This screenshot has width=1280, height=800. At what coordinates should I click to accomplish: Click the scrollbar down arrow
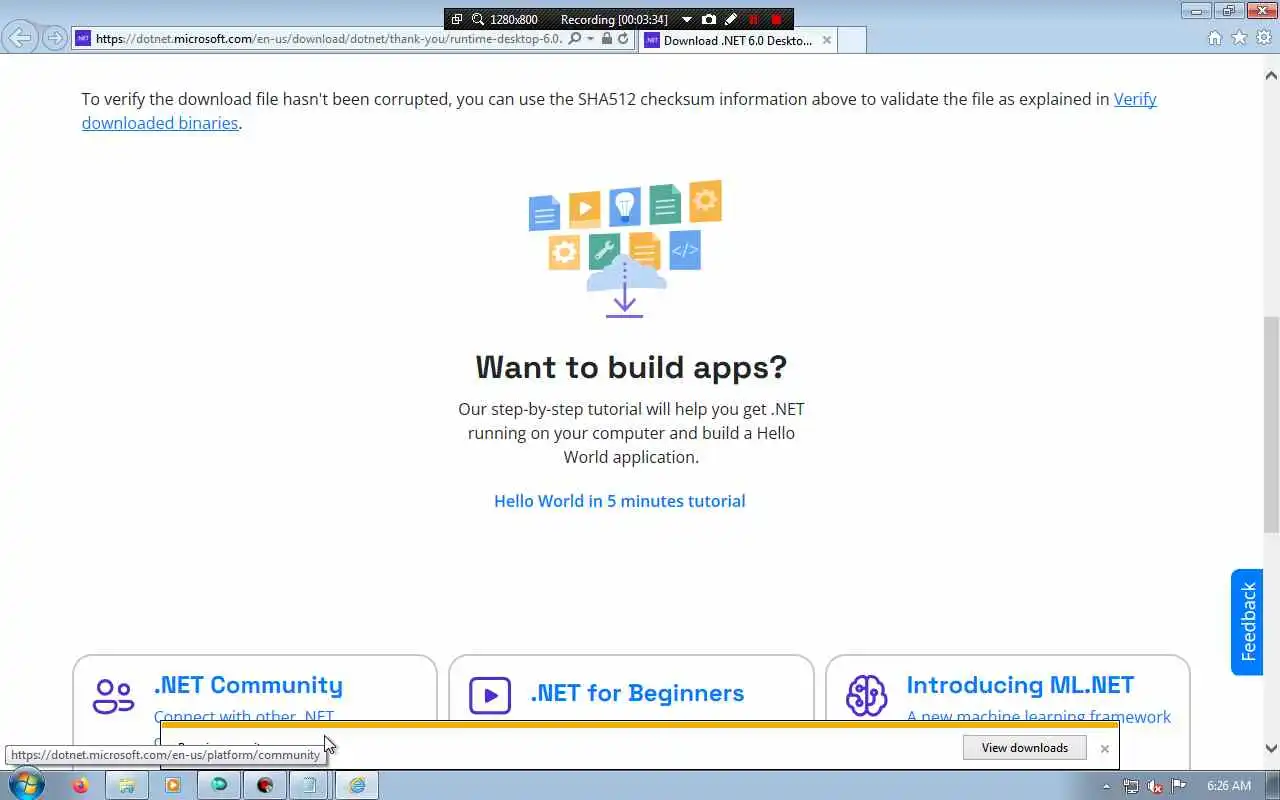[x=1271, y=748]
